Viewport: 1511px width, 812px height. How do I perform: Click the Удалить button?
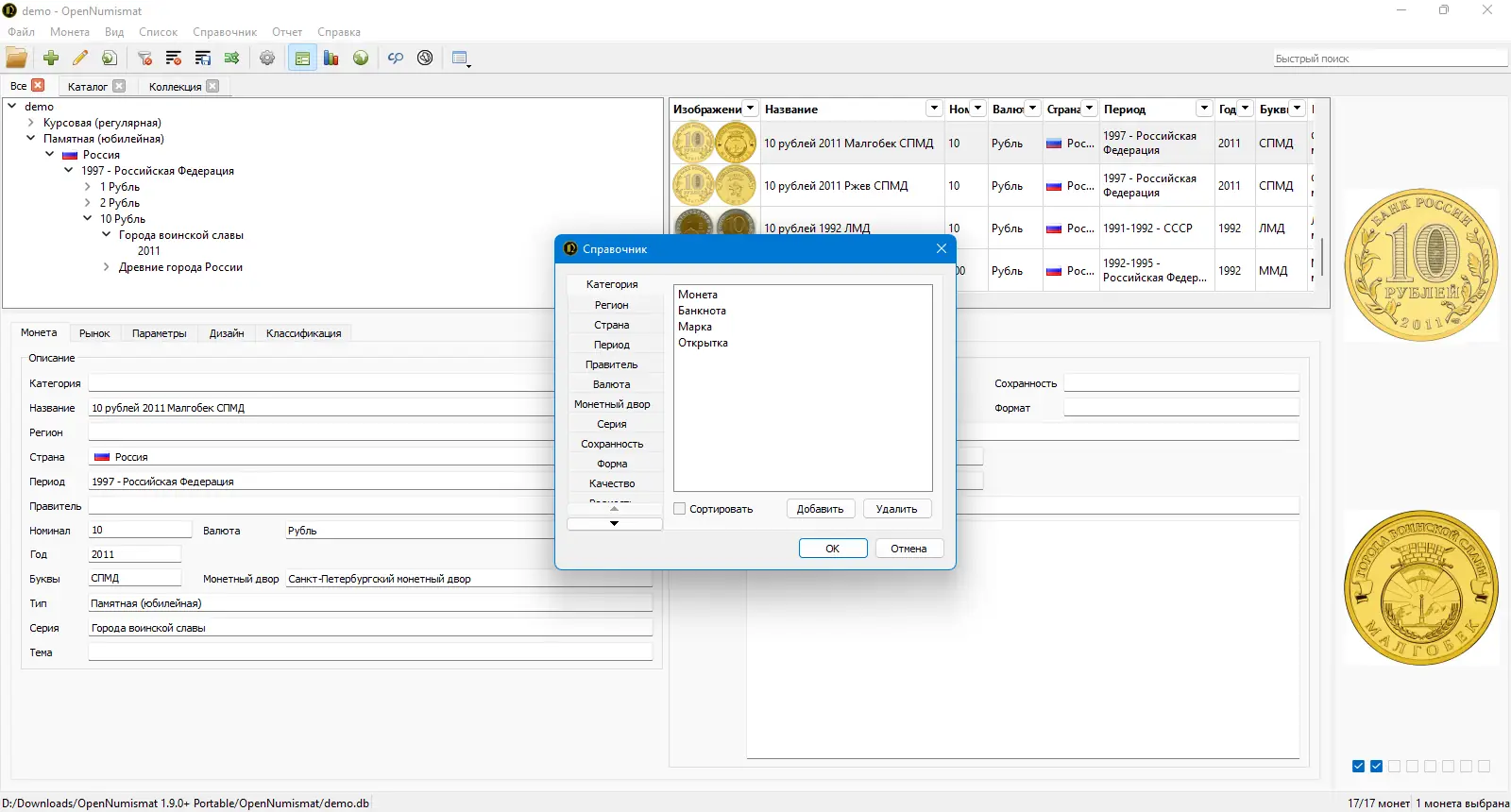tap(896, 509)
